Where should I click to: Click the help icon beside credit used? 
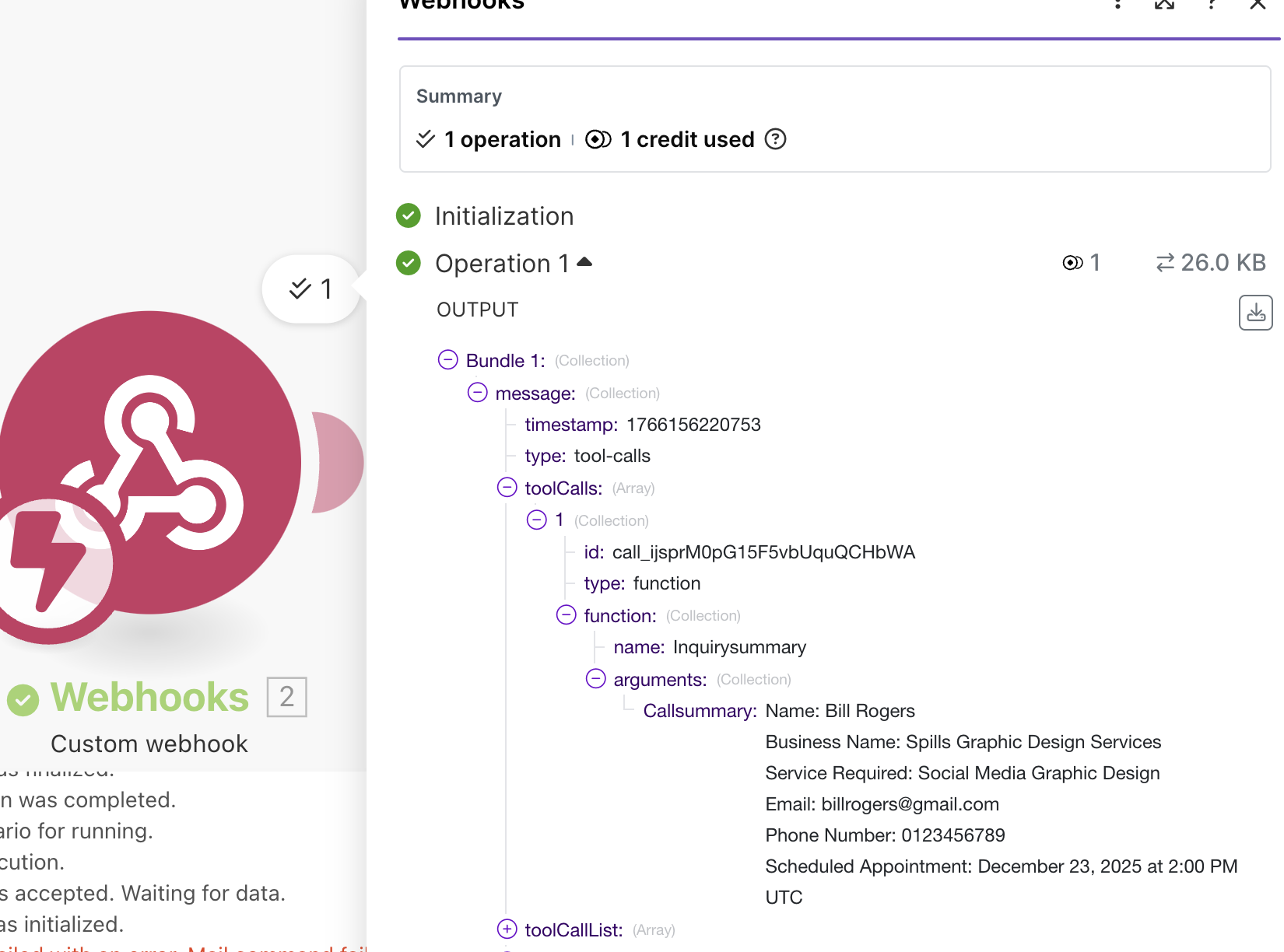pos(775,139)
